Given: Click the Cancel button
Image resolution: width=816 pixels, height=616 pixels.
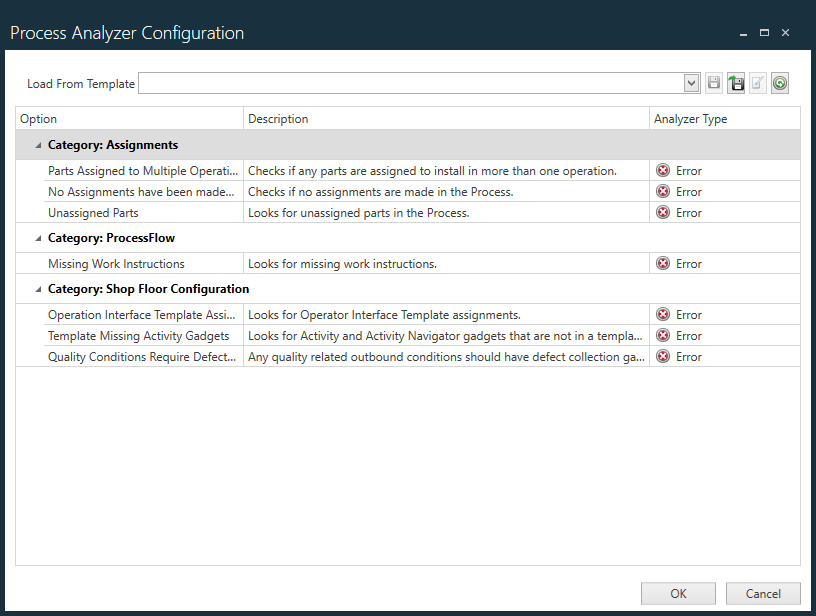Looking at the screenshot, I should (763, 593).
